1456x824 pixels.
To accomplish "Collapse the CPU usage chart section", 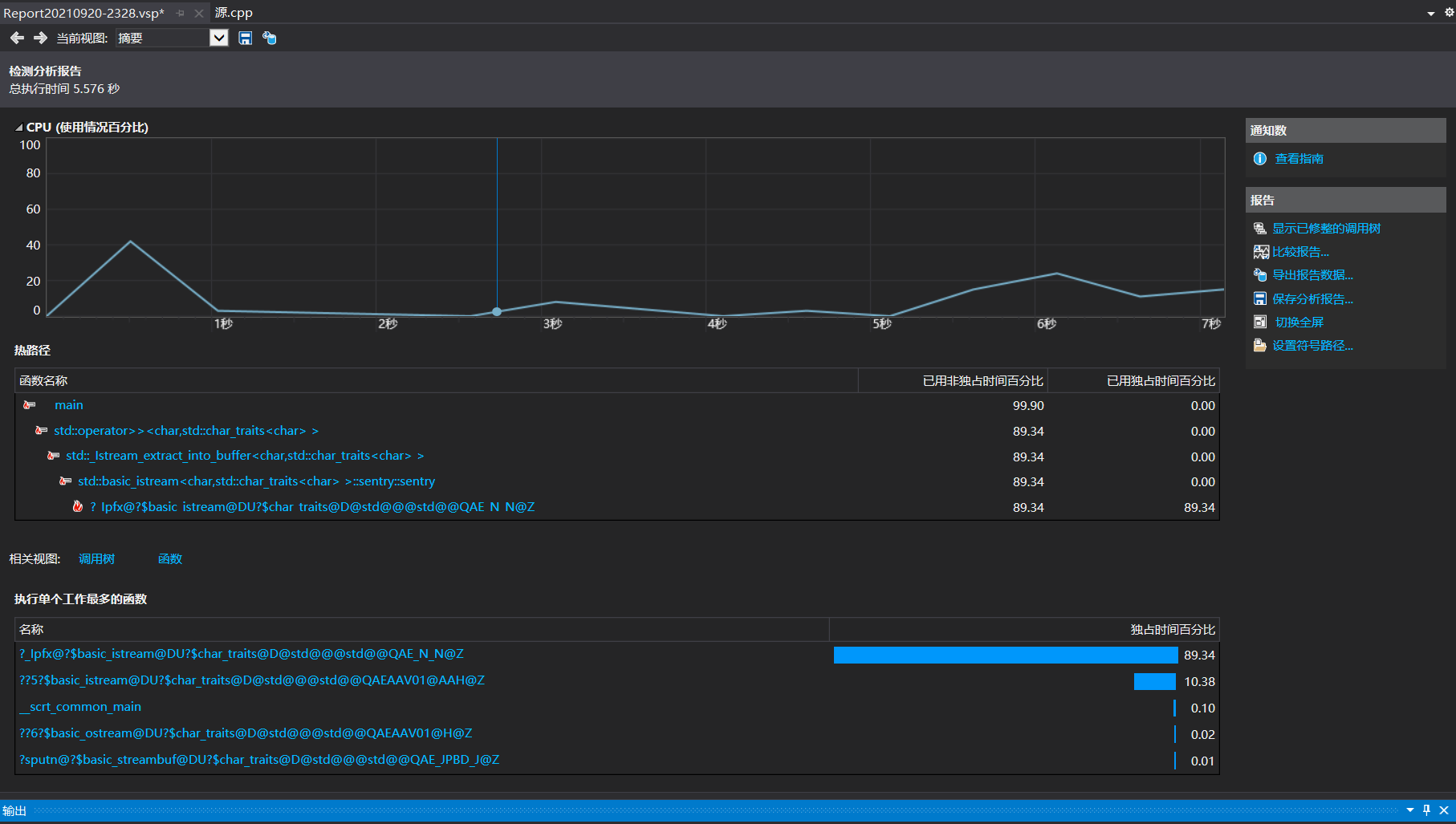I will click(18, 128).
